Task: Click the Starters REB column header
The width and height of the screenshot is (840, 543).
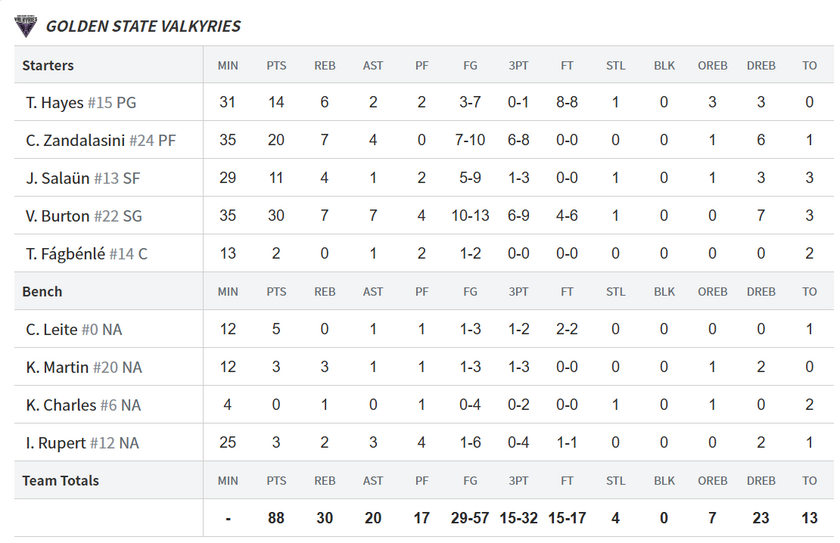Action: [324, 66]
